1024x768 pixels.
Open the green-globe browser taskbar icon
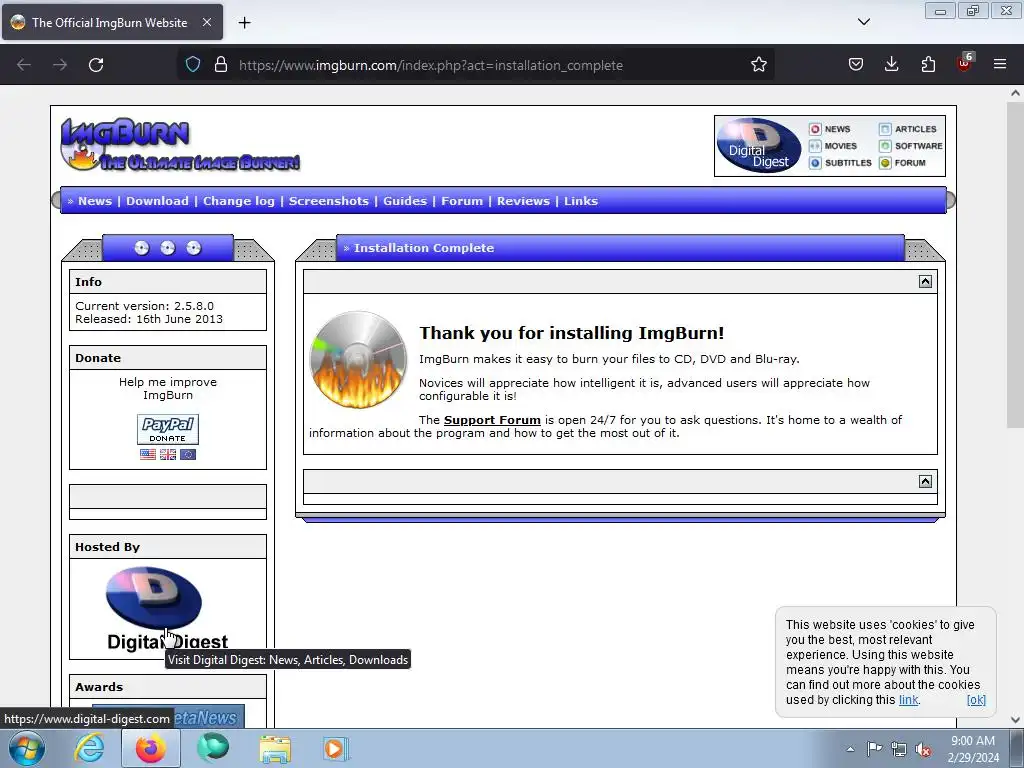point(213,748)
